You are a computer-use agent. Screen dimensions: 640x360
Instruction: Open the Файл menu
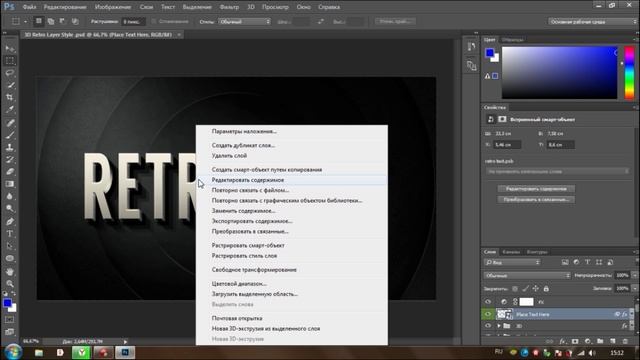tap(29, 7)
